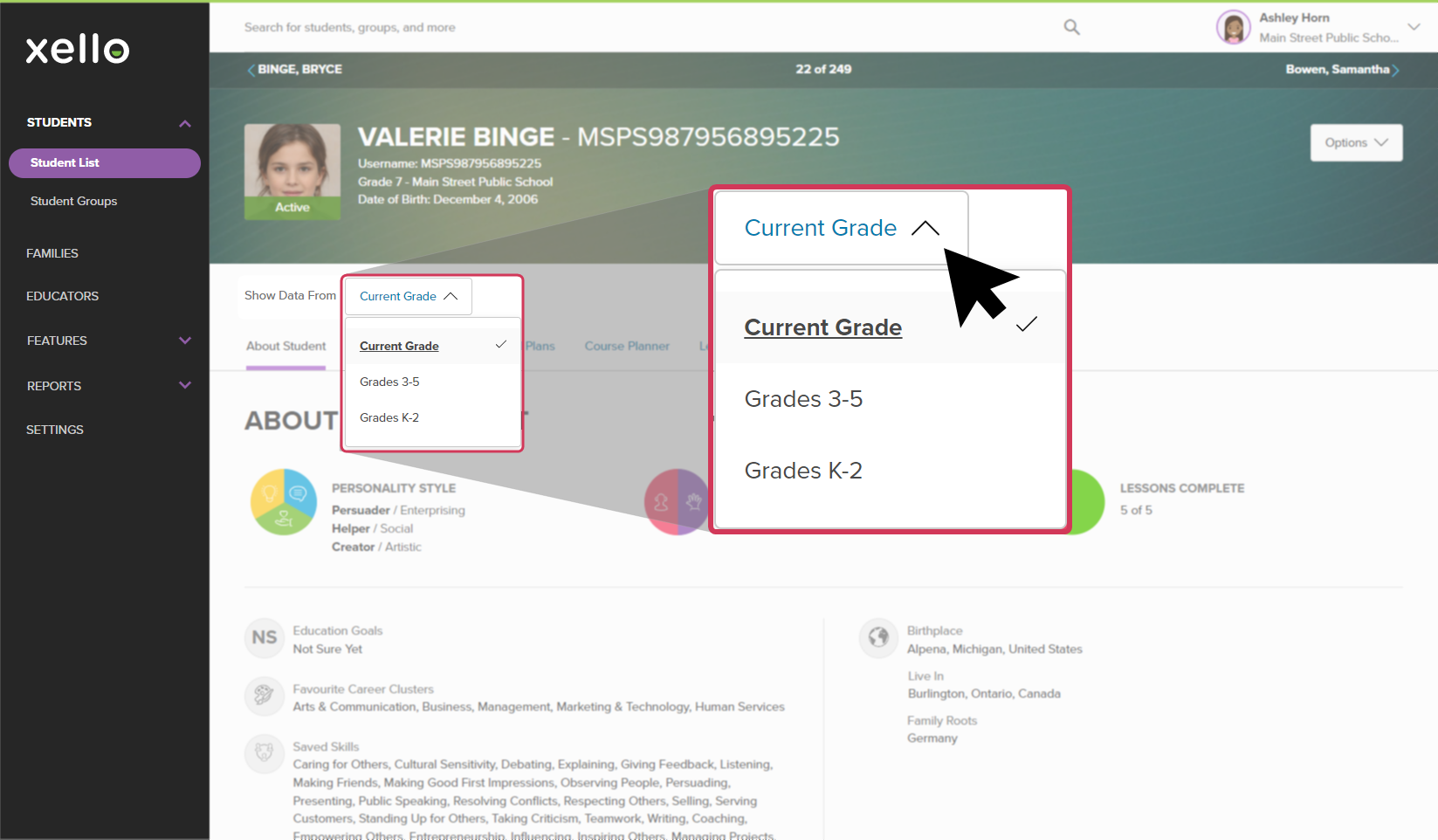Click the Lessons Complete label
This screenshot has height=840, width=1438.
click(1182, 488)
